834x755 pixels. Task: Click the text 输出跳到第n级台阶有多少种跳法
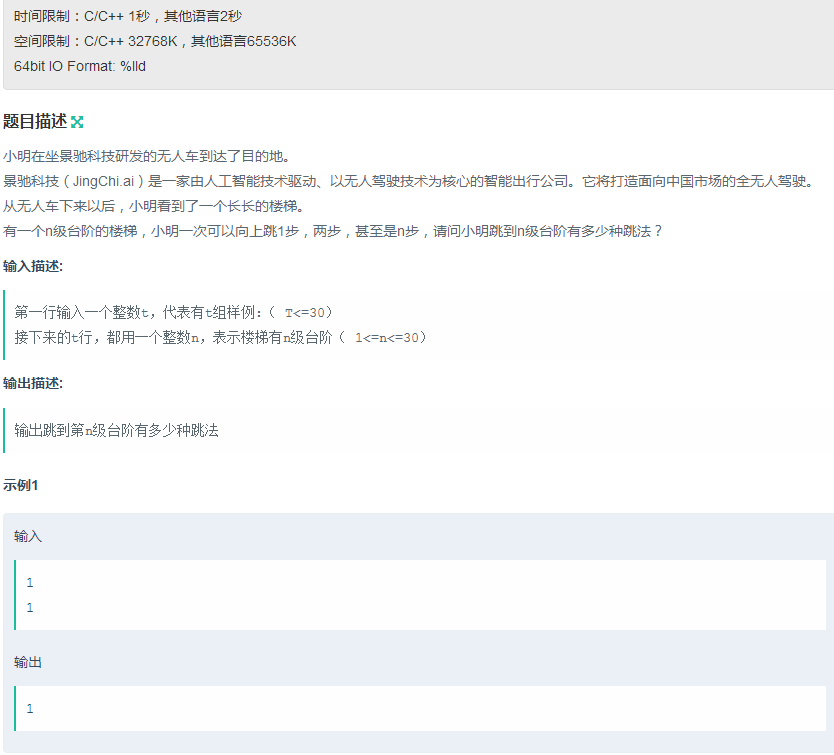(x=116, y=430)
